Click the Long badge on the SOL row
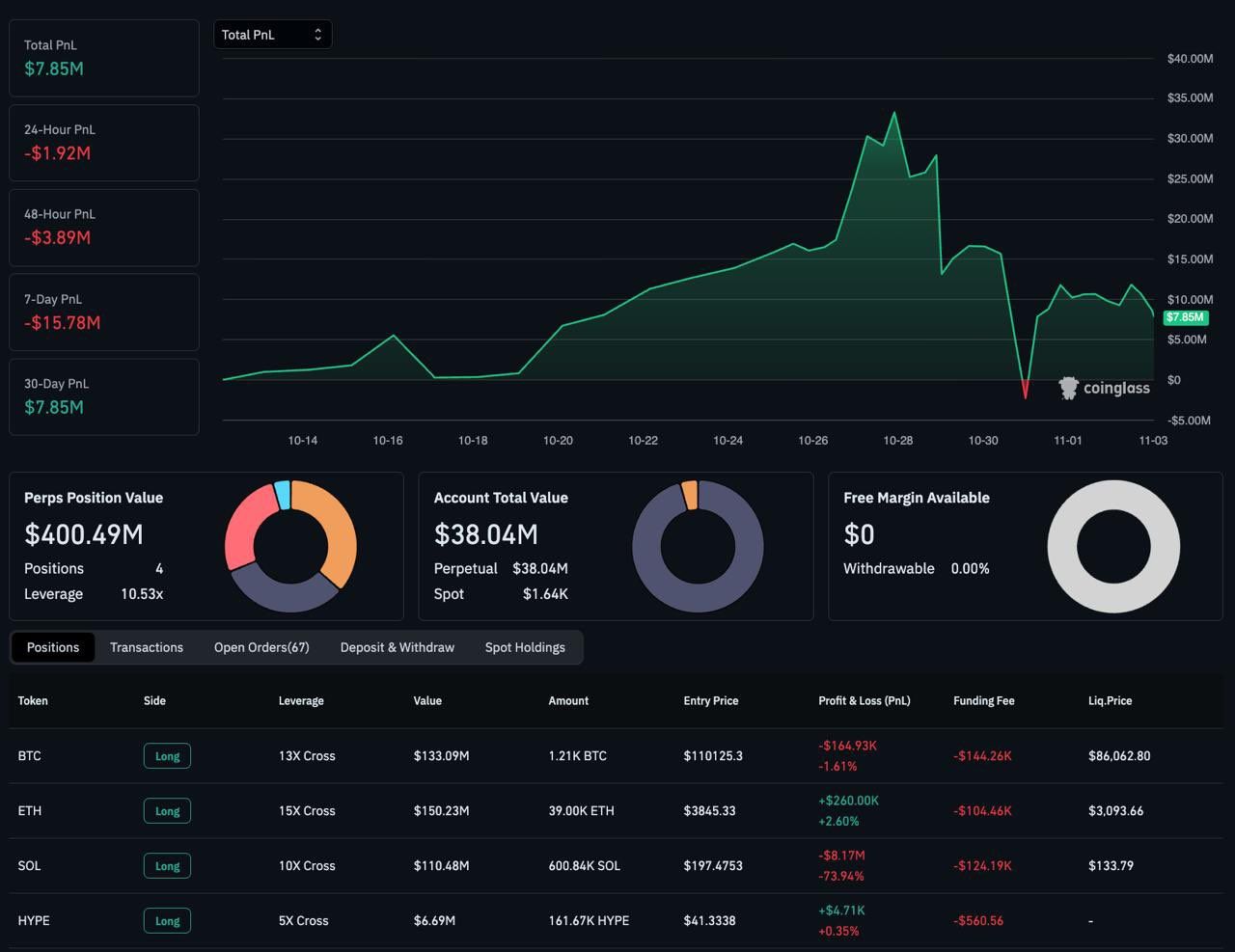The image size is (1235, 952). coord(167,865)
